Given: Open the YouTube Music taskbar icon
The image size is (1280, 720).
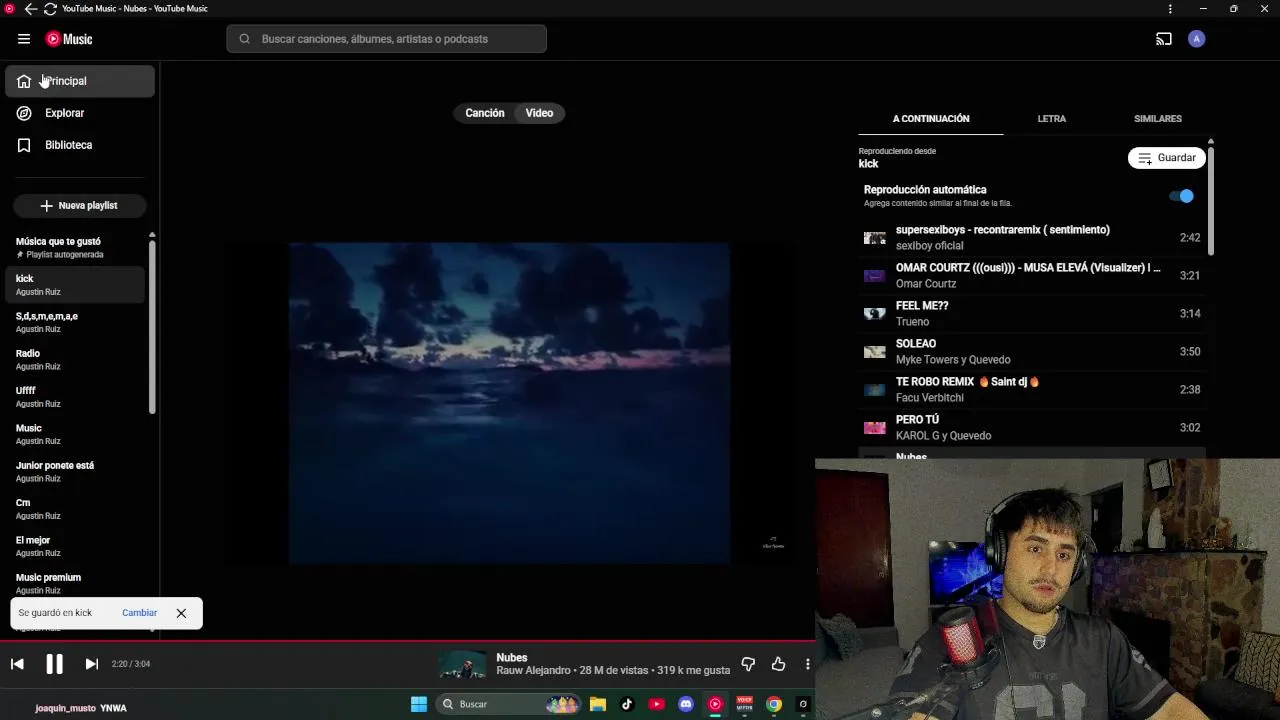Looking at the screenshot, I should [715, 704].
